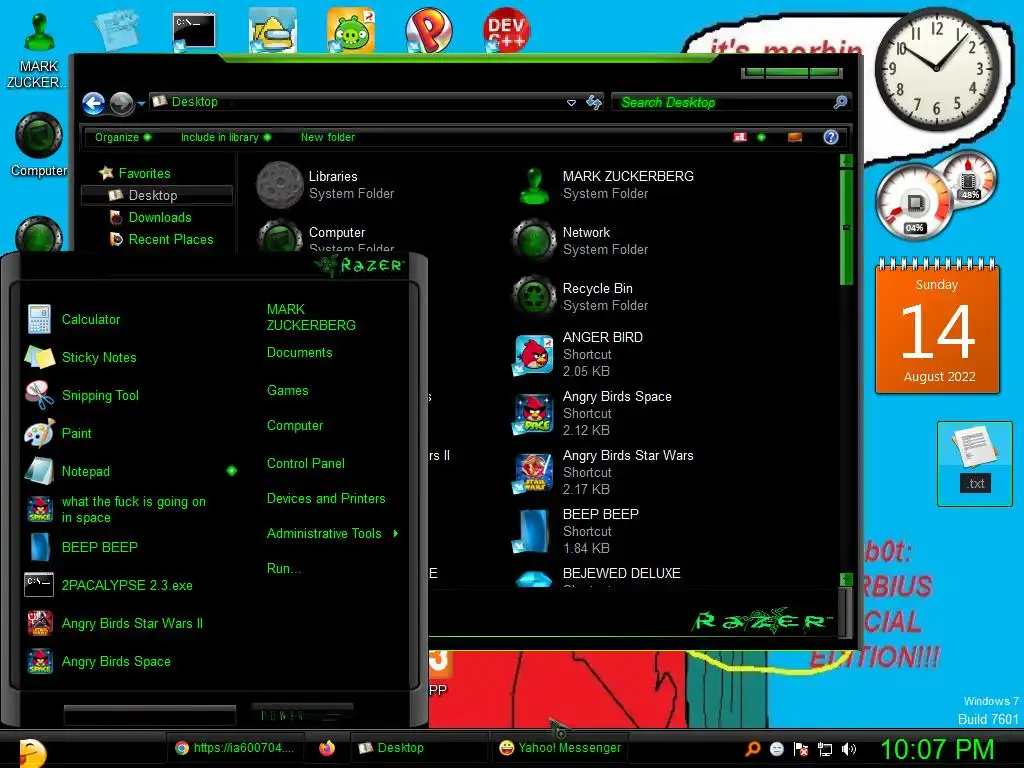
Task: Select BEEP BEEP shortcut in Explorer list
Action: 576,530
